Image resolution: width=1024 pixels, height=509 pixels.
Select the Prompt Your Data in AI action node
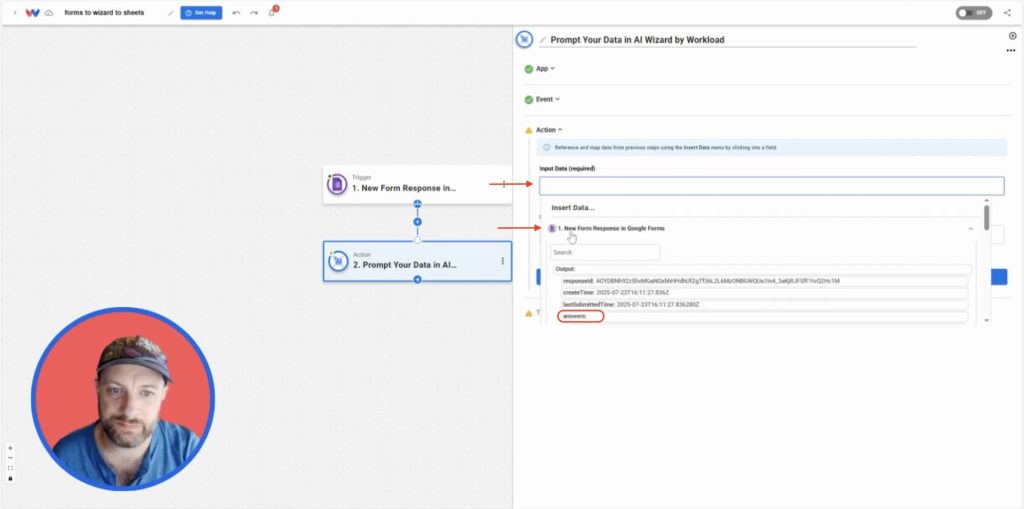pyautogui.click(x=417, y=261)
